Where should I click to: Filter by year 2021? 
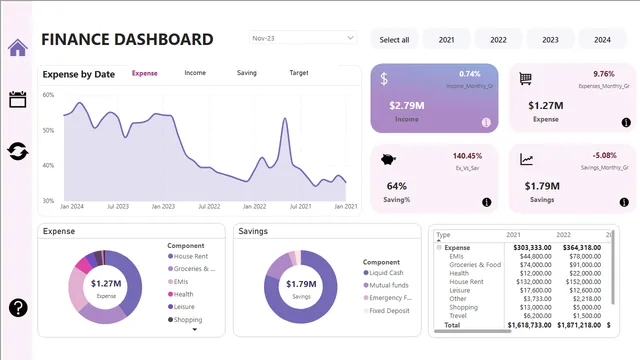(447, 40)
